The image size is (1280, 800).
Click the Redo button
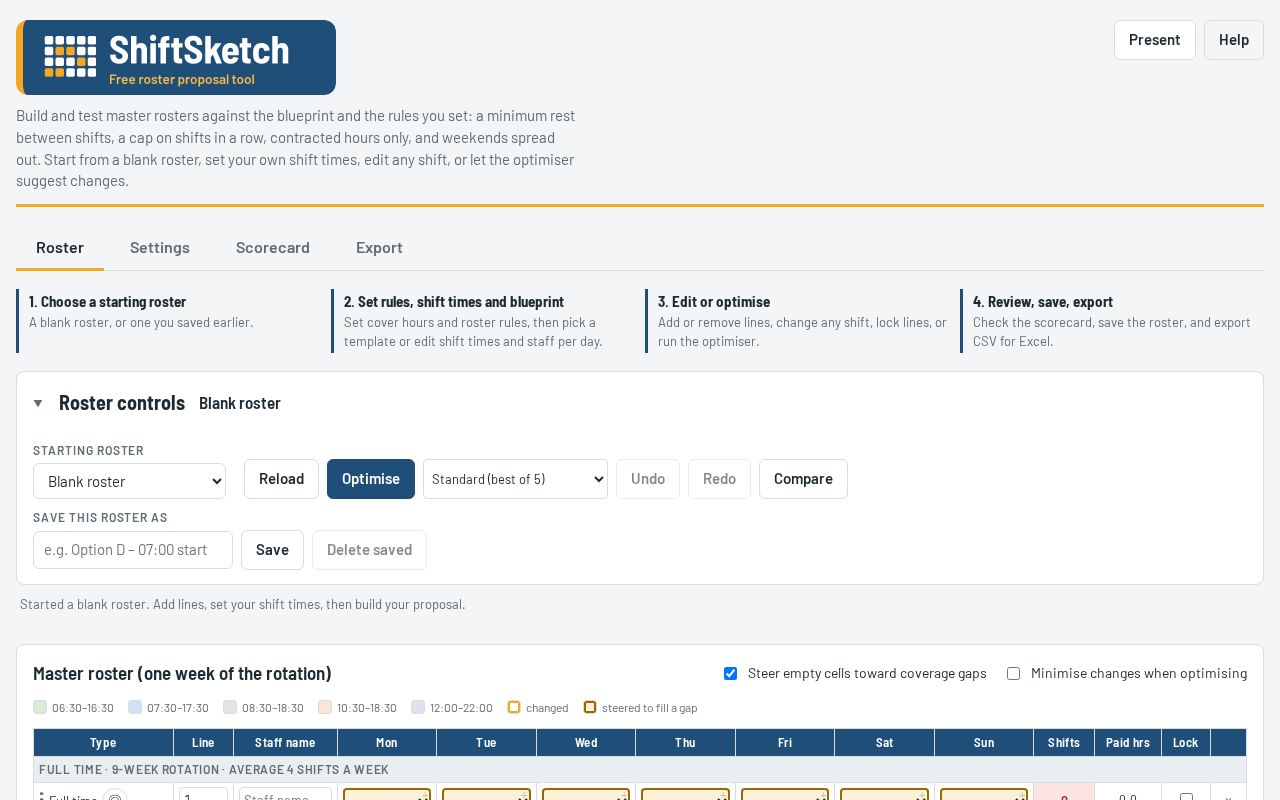[x=719, y=479]
